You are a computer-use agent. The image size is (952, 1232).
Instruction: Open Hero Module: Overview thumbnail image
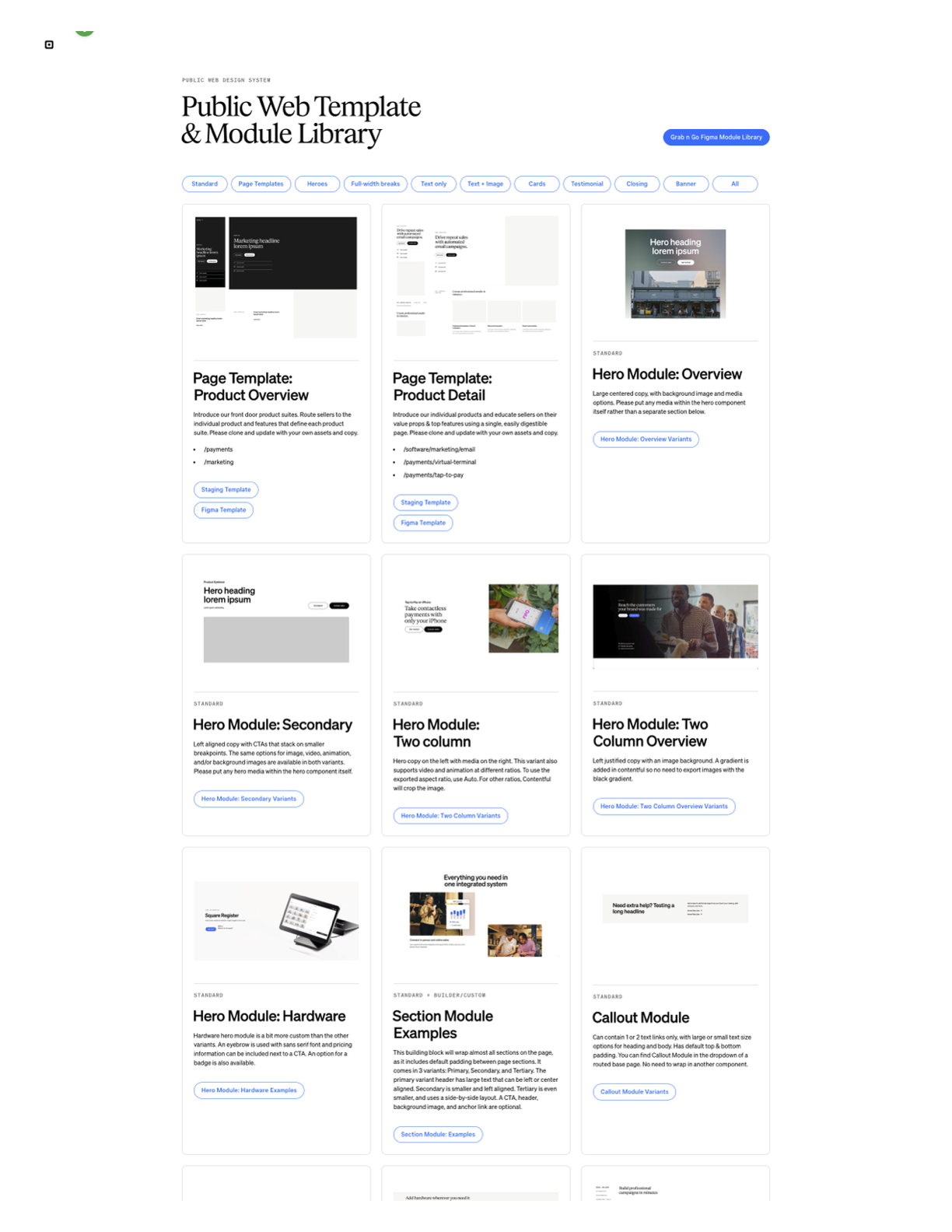(675, 274)
